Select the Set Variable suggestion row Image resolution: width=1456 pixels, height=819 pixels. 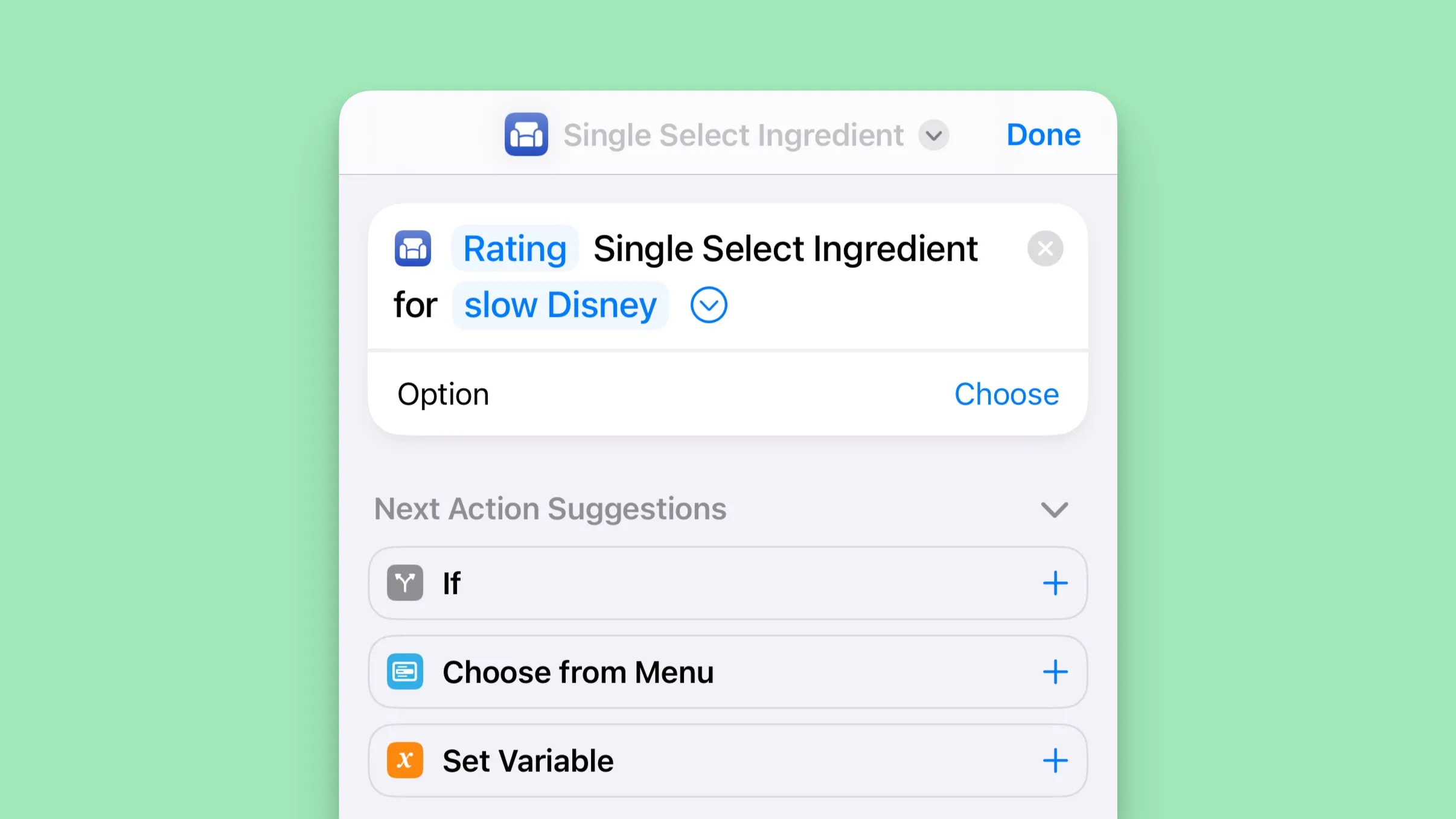(785, 760)
